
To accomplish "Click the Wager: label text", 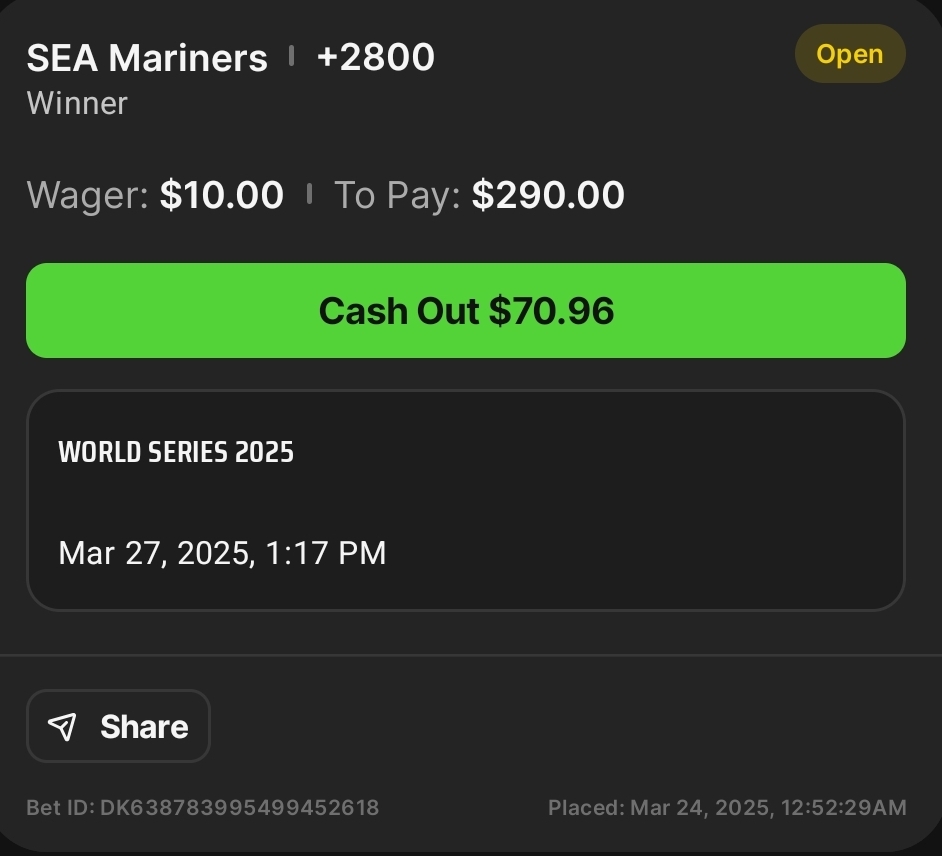I will (x=88, y=195).
